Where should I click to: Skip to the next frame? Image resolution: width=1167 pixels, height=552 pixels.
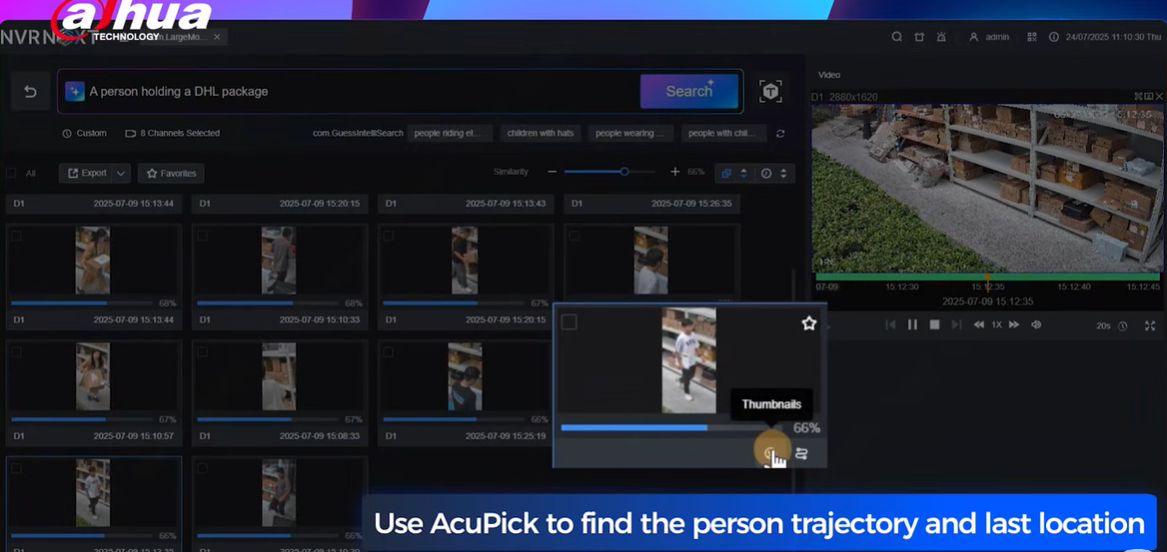(x=957, y=325)
